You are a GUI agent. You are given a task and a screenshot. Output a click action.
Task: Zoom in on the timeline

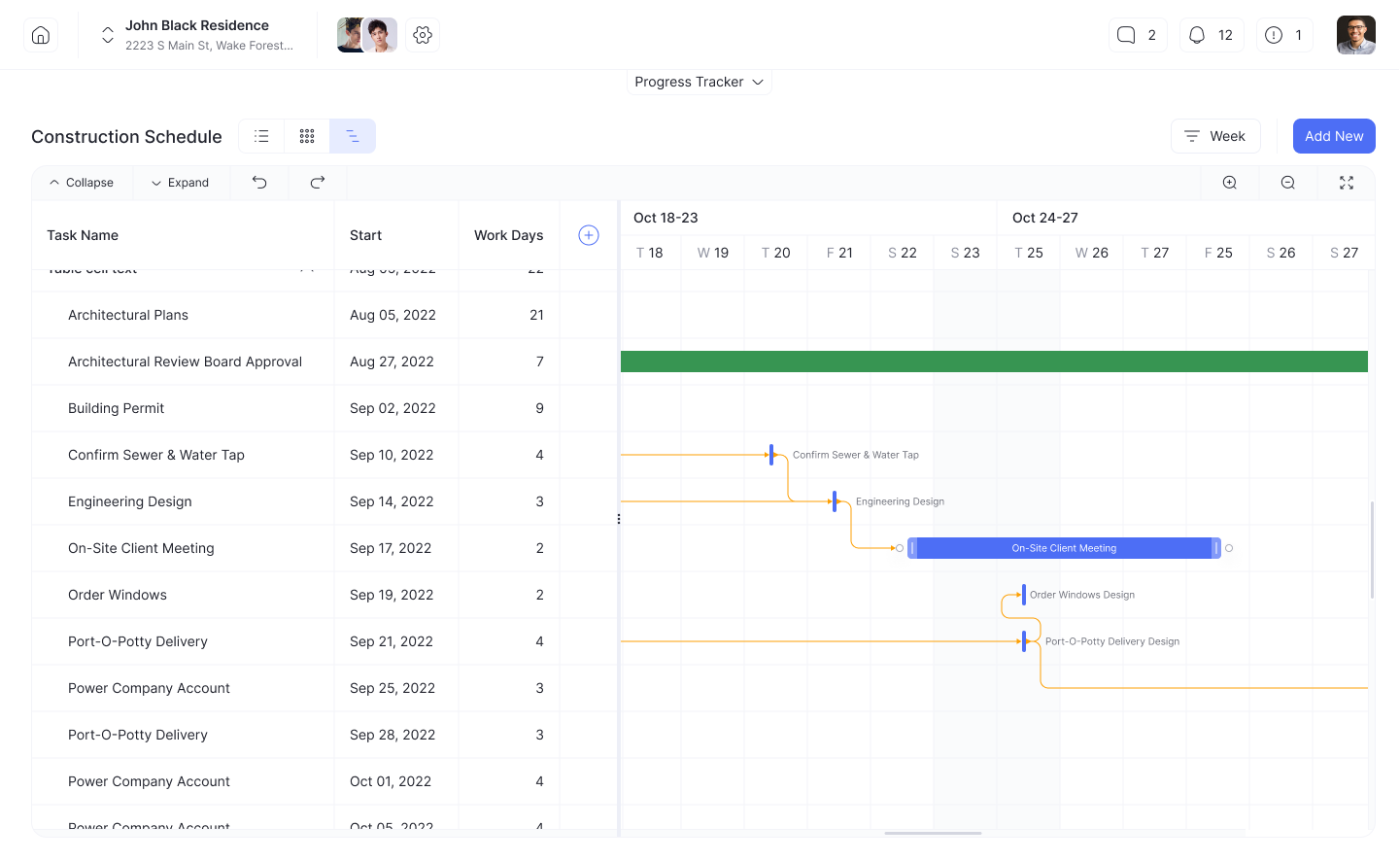[1229, 182]
